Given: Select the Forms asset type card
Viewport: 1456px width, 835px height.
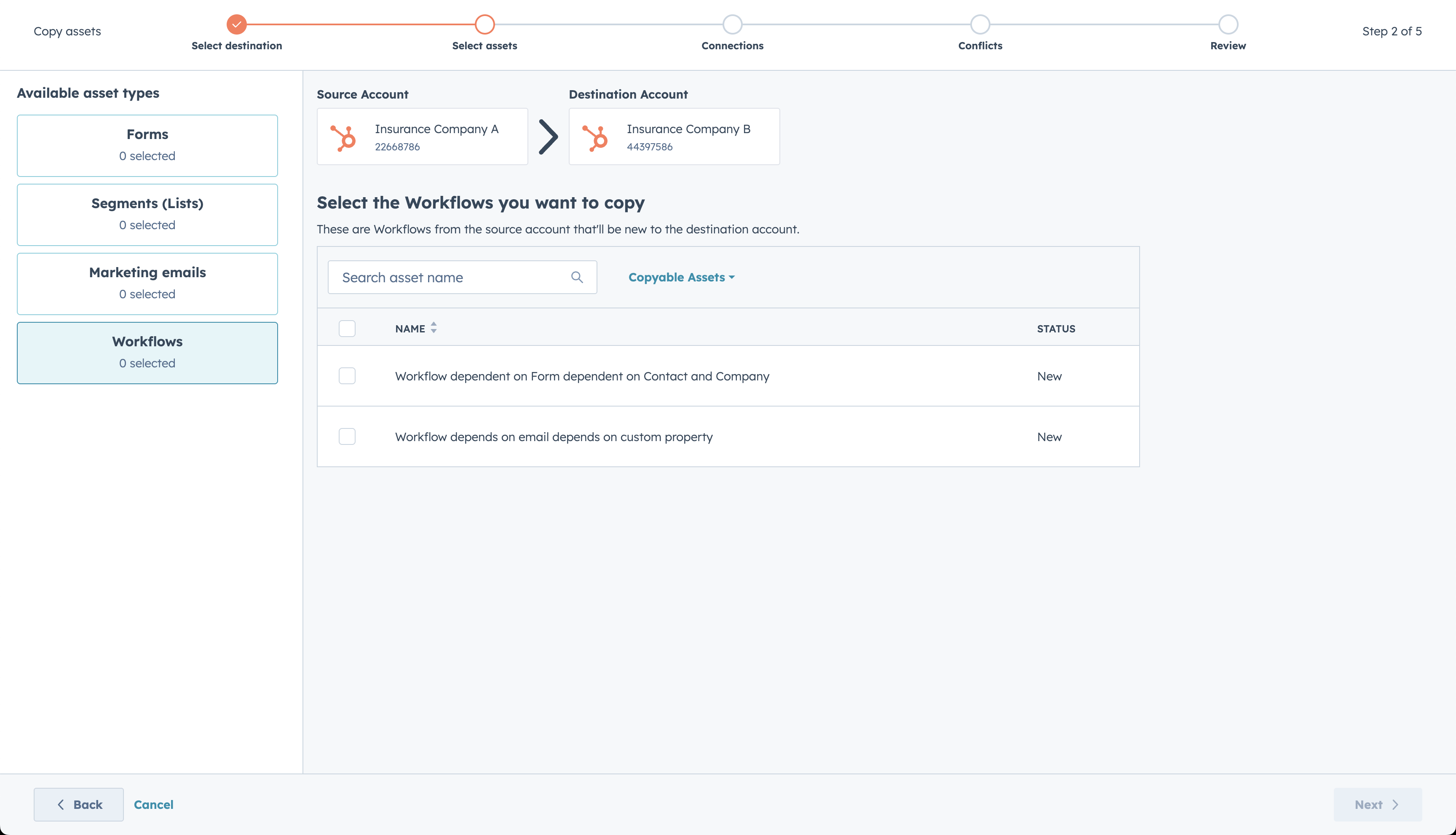Looking at the screenshot, I should point(147,145).
